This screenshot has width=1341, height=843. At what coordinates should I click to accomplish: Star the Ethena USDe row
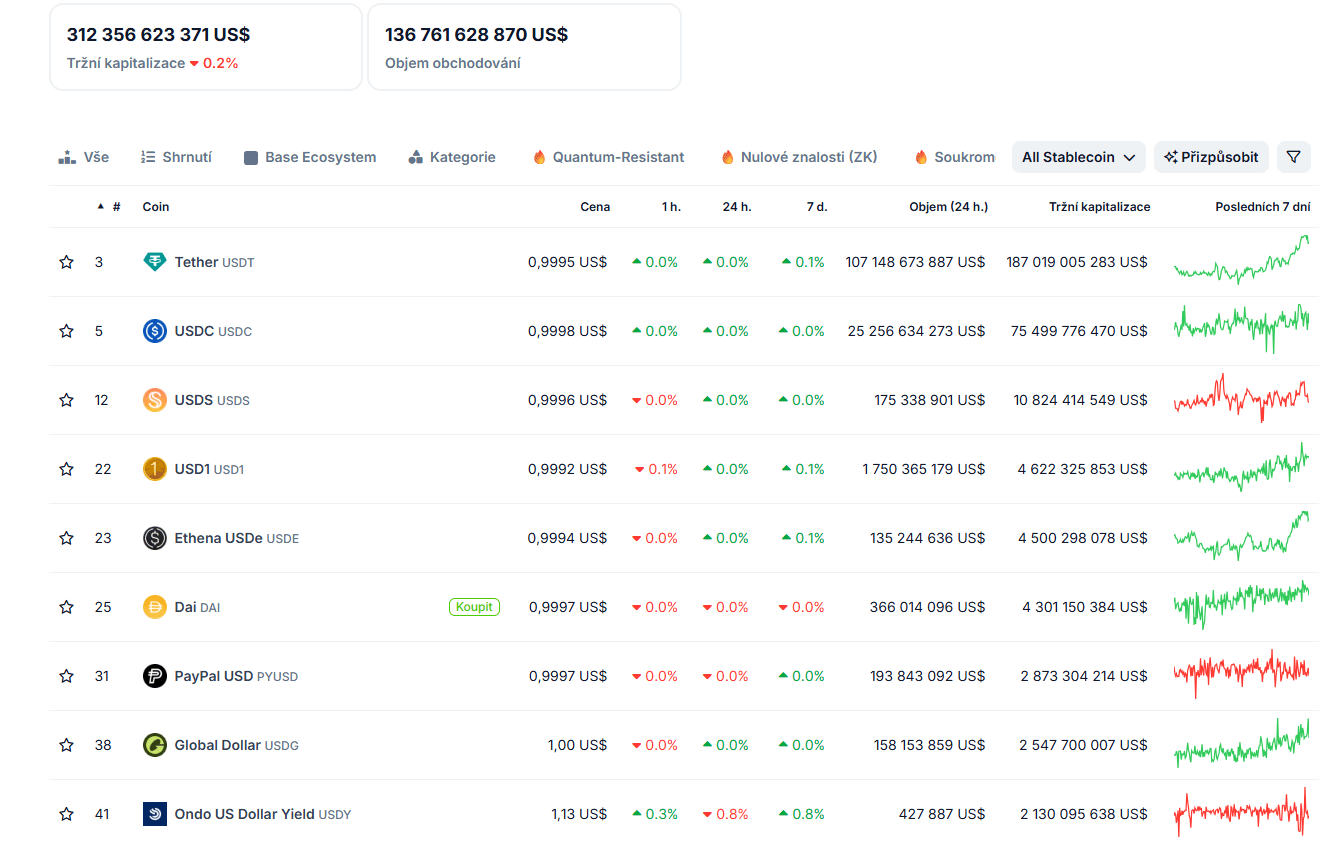click(x=66, y=538)
